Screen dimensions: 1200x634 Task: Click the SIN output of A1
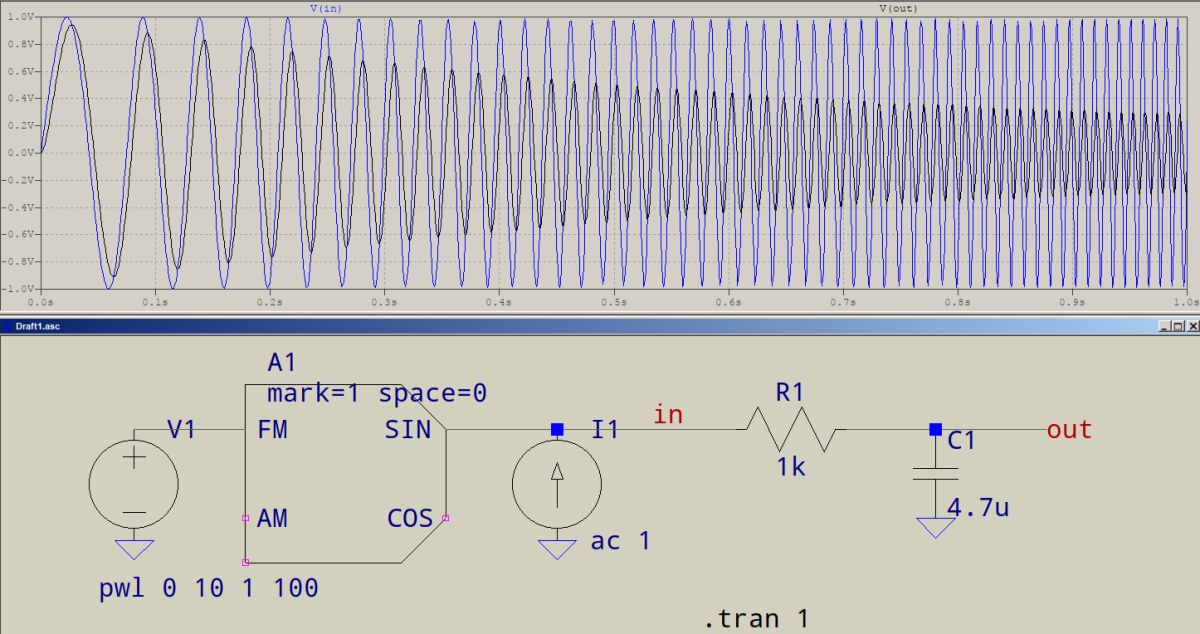click(x=408, y=430)
